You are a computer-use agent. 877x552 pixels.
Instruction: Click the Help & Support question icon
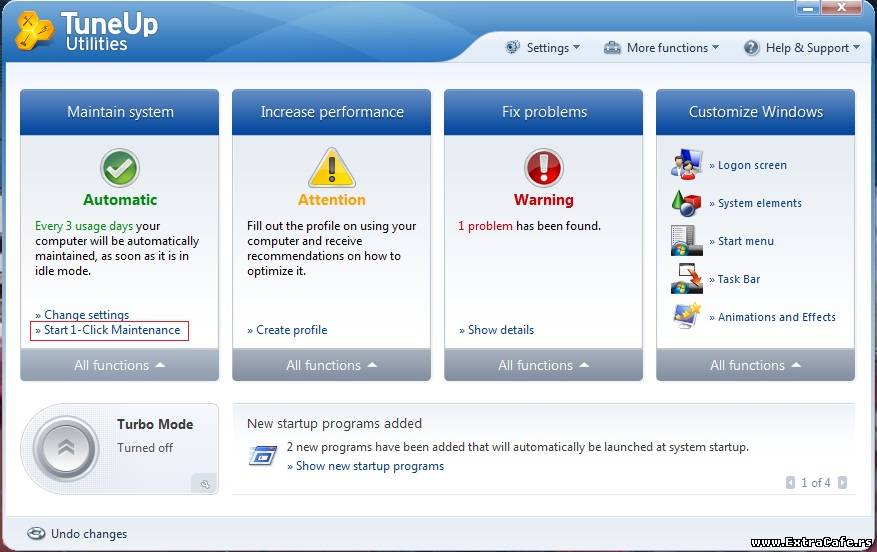point(752,48)
